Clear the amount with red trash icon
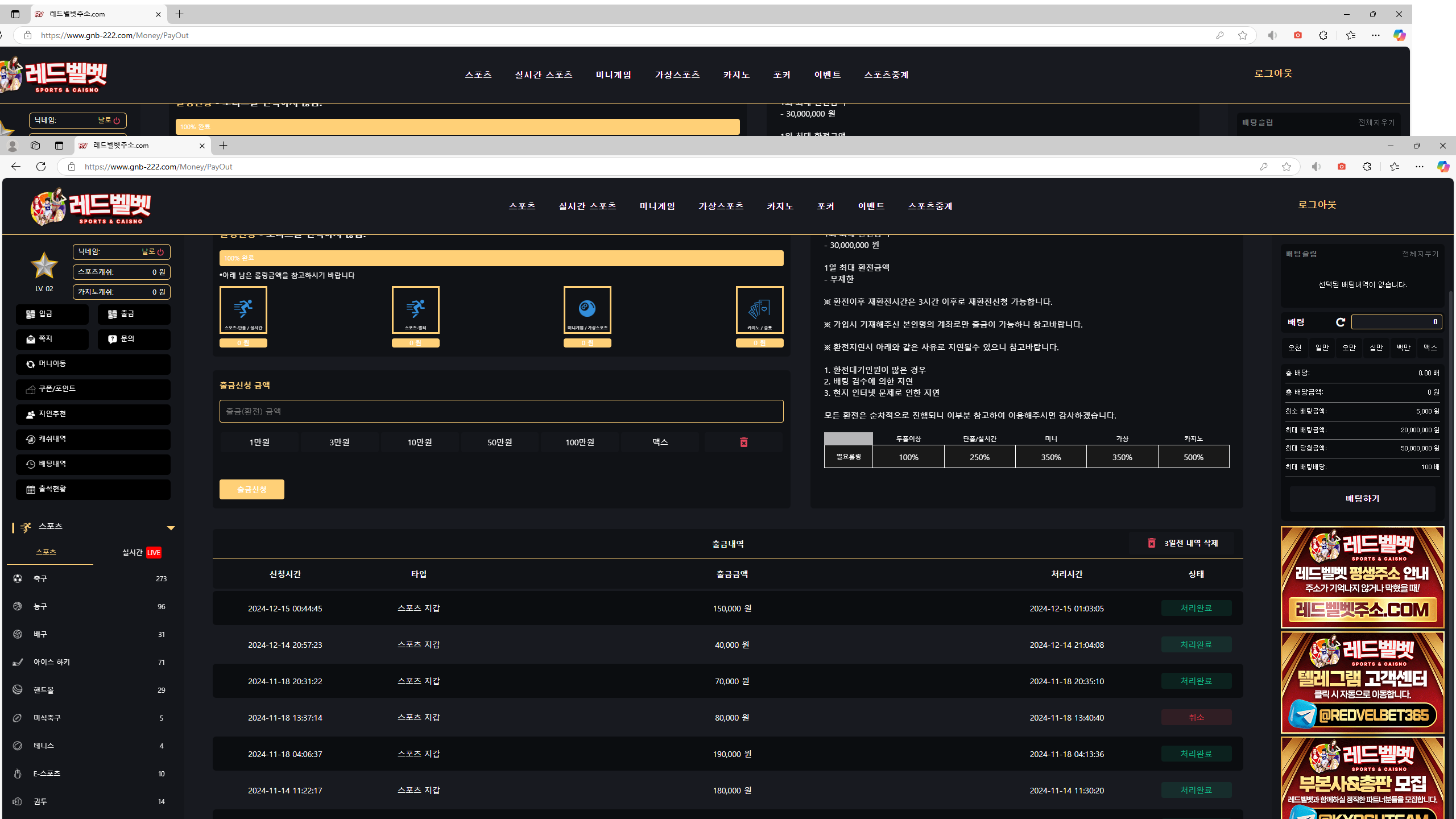The height and width of the screenshot is (819, 1456). pos(743,442)
